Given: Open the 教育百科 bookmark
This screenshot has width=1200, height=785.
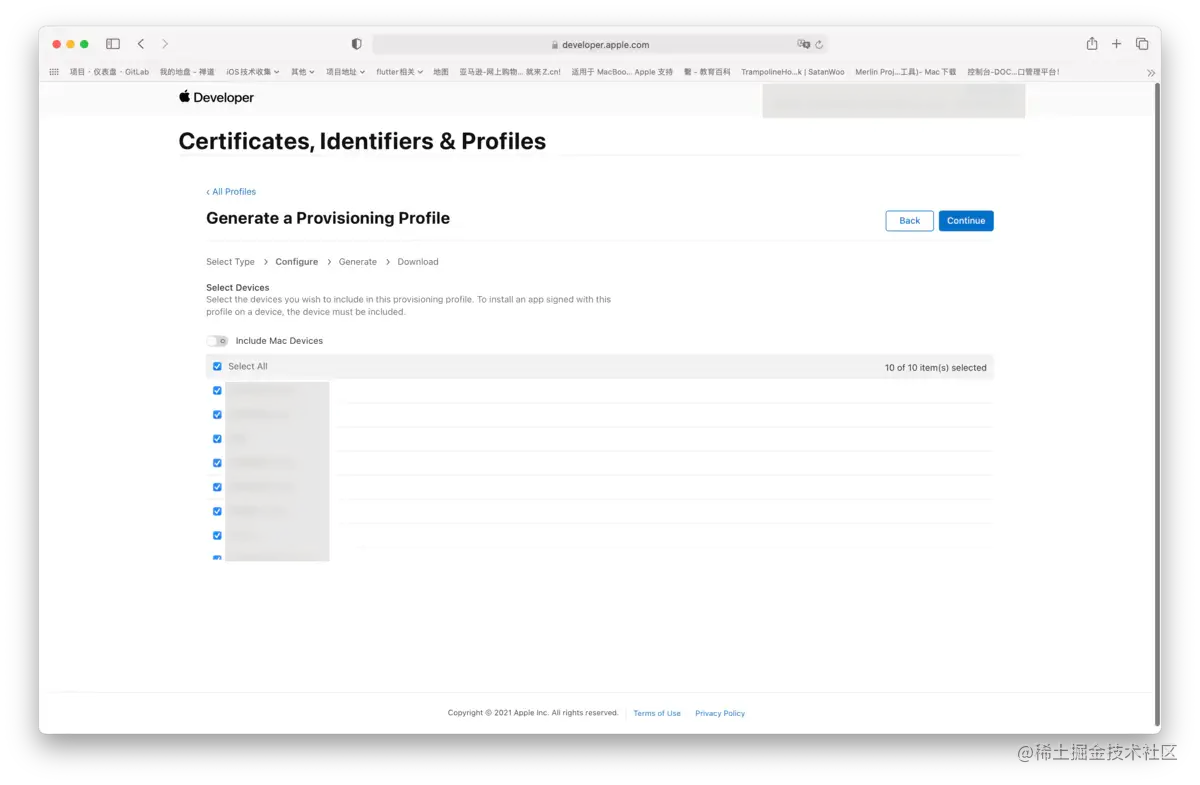Looking at the screenshot, I should tap(707, 72).
